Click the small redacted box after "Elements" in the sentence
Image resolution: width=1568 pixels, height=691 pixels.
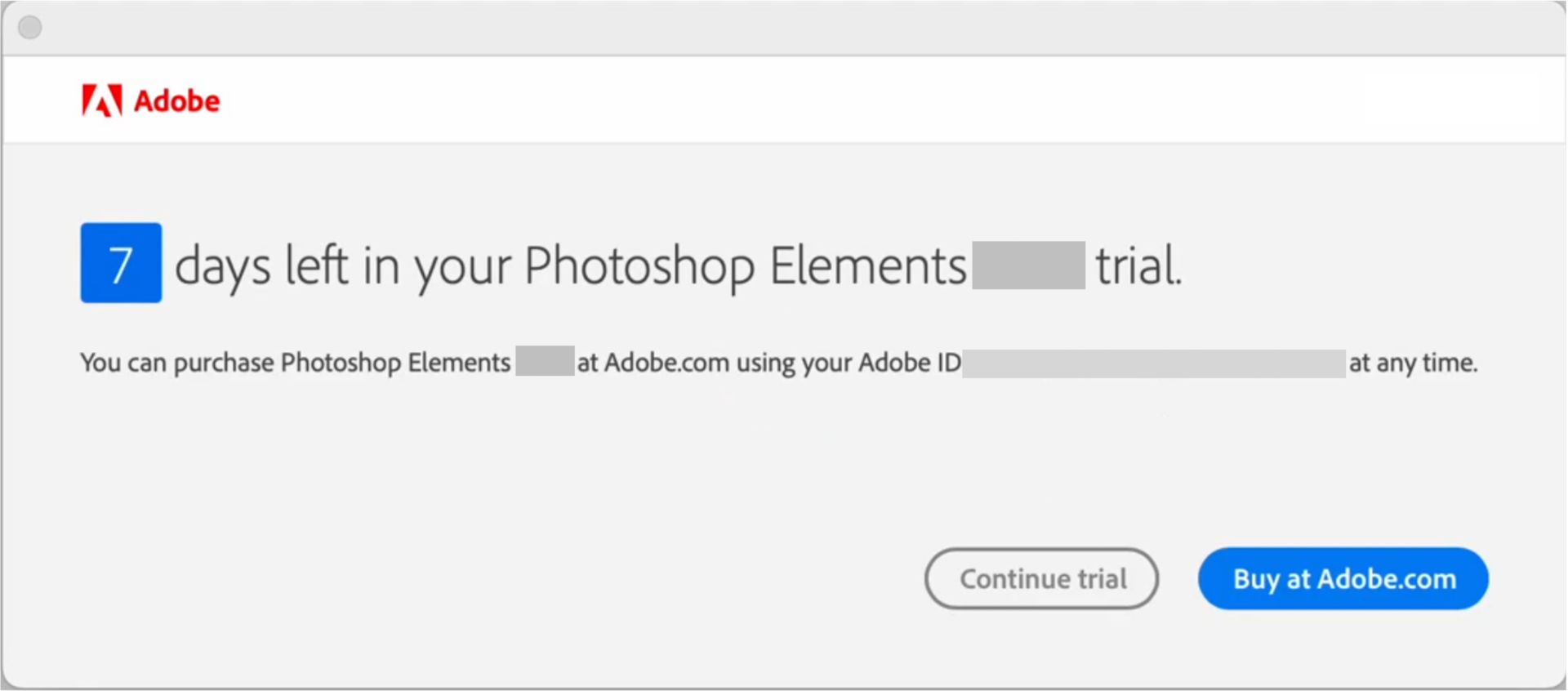click(545, 362)
